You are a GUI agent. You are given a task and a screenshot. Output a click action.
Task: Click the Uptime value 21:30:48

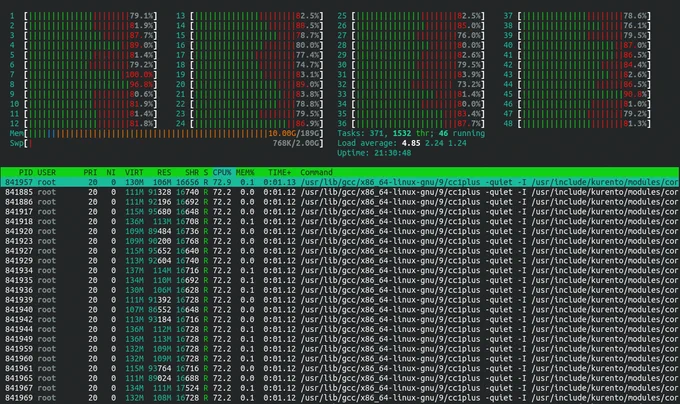point(392,153)
